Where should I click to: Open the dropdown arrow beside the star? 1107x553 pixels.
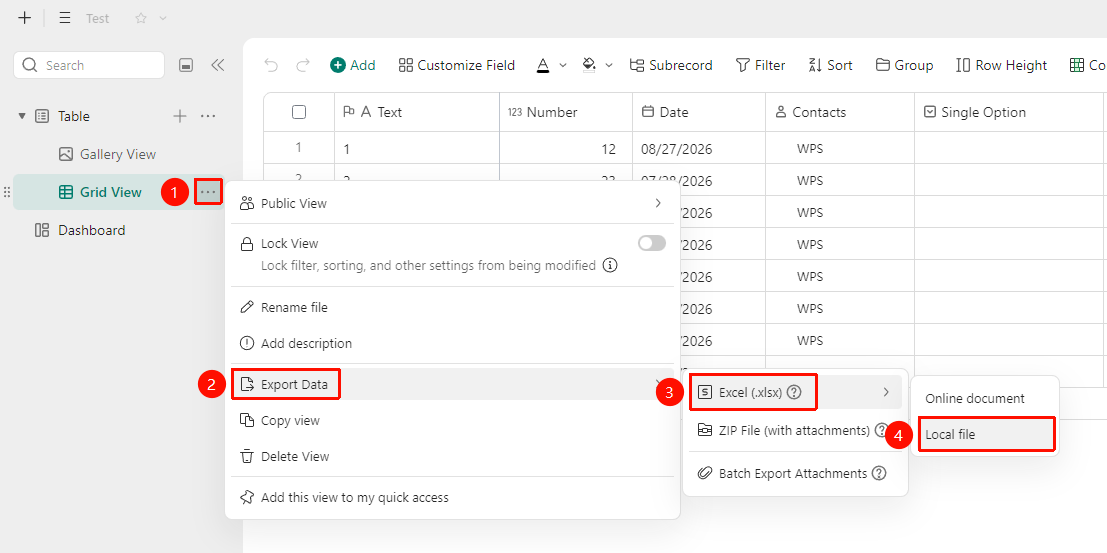tap(163, 18)
